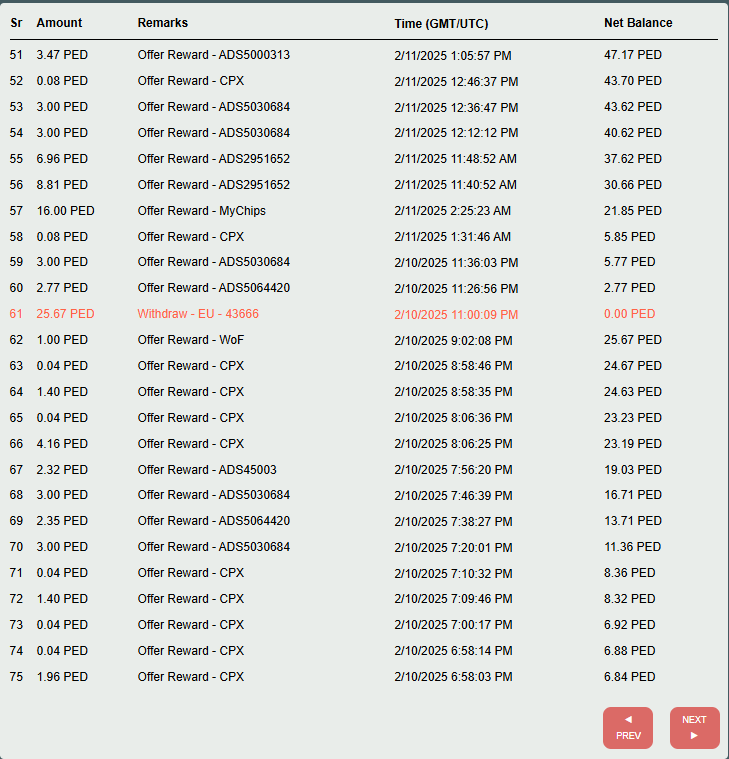Image resolution: width=729 pixels, height=759 pixels.
Task: Click 'Offer Reward - MyChips' remark
Action: (201, 211)
